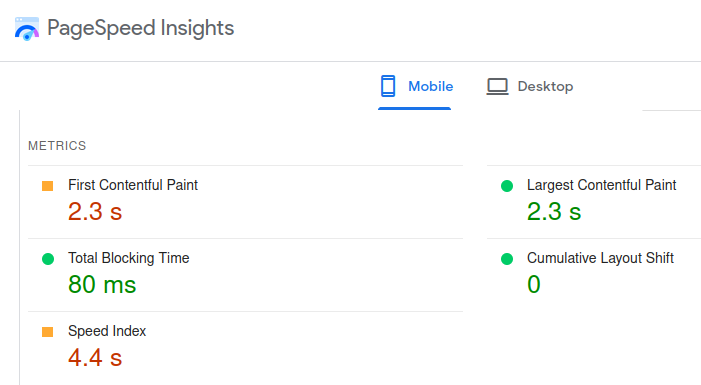This screenshot has height=385, width=701.
Task: Click the Largest Contentful Paint label
Action: [x=601, y=185]
